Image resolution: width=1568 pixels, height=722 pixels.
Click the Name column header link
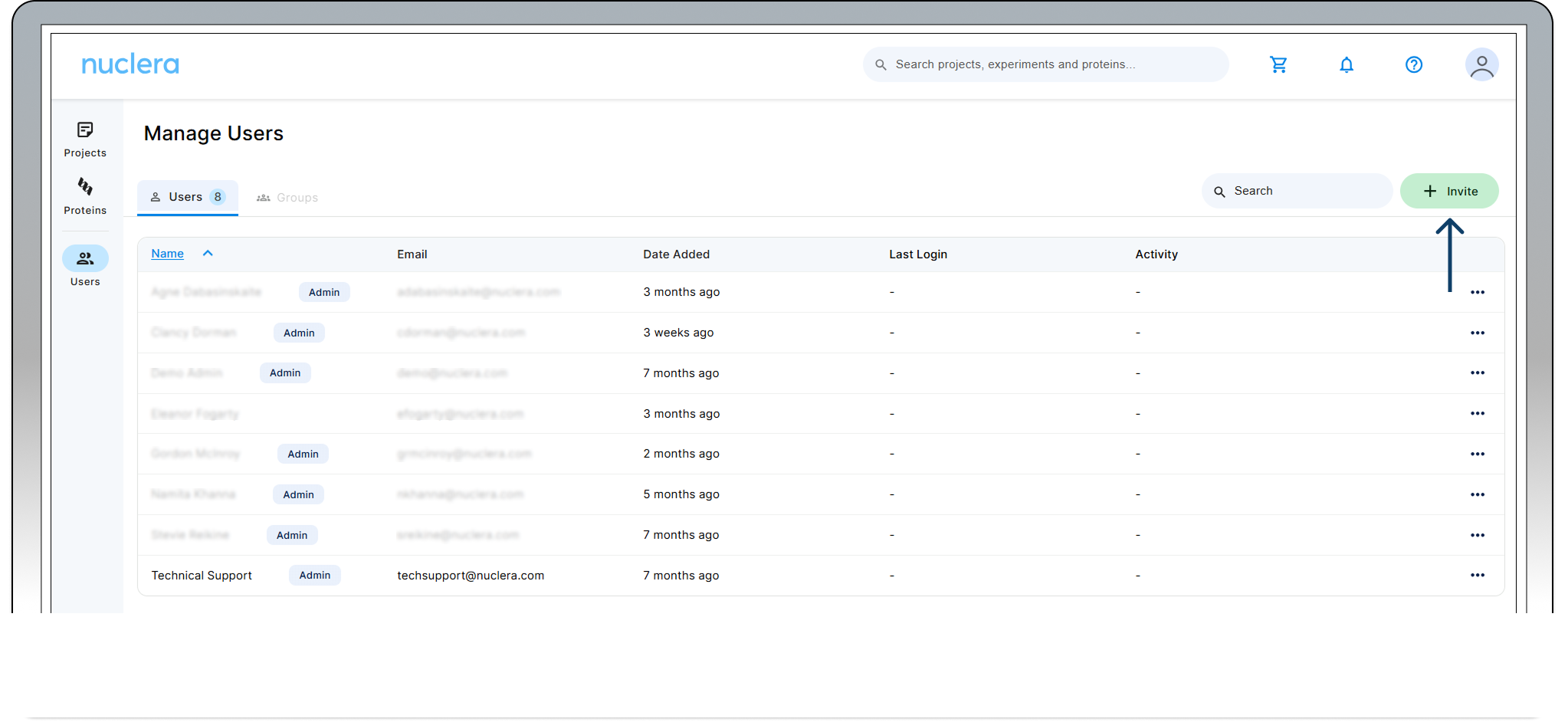pyautogui.click(x=167, y=254)
